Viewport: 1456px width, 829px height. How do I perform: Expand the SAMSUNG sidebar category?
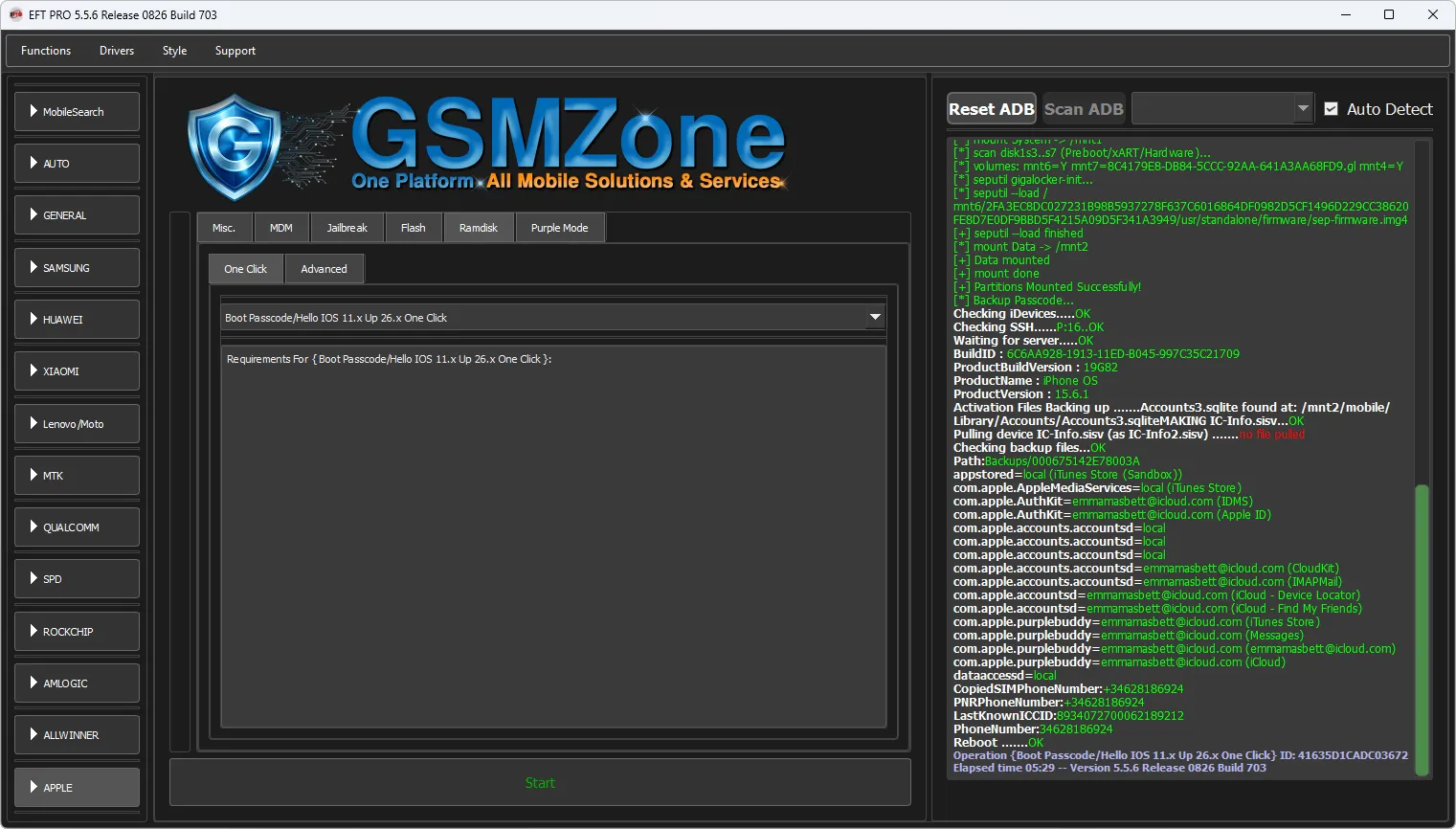tap(78, 268)
